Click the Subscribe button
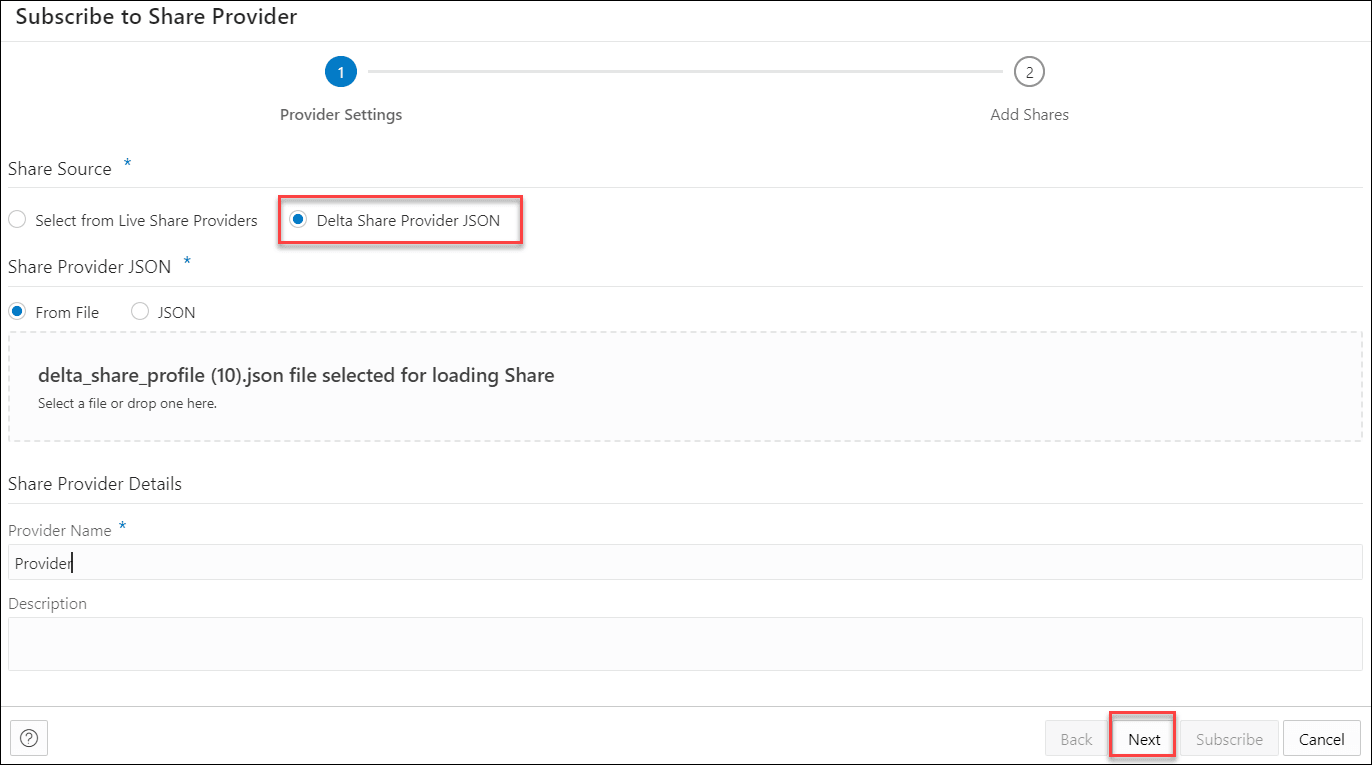This screenshot has height=765, width=1372. pyautogui.click(x=1229, y=738)
